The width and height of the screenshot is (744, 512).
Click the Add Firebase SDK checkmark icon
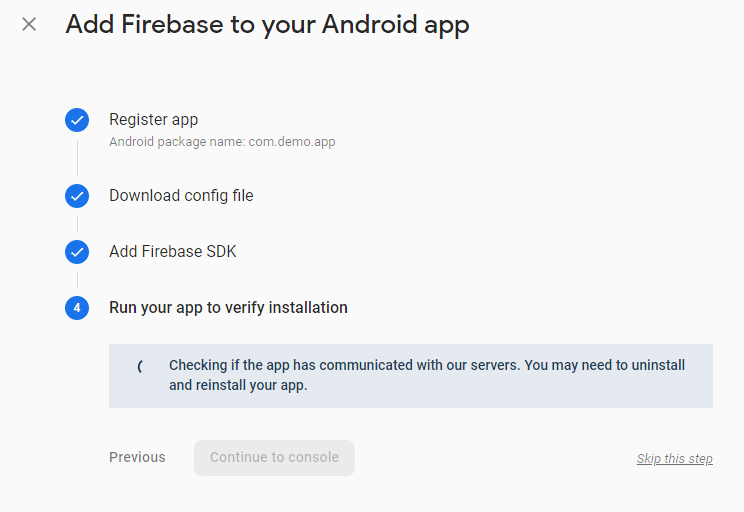77,252
